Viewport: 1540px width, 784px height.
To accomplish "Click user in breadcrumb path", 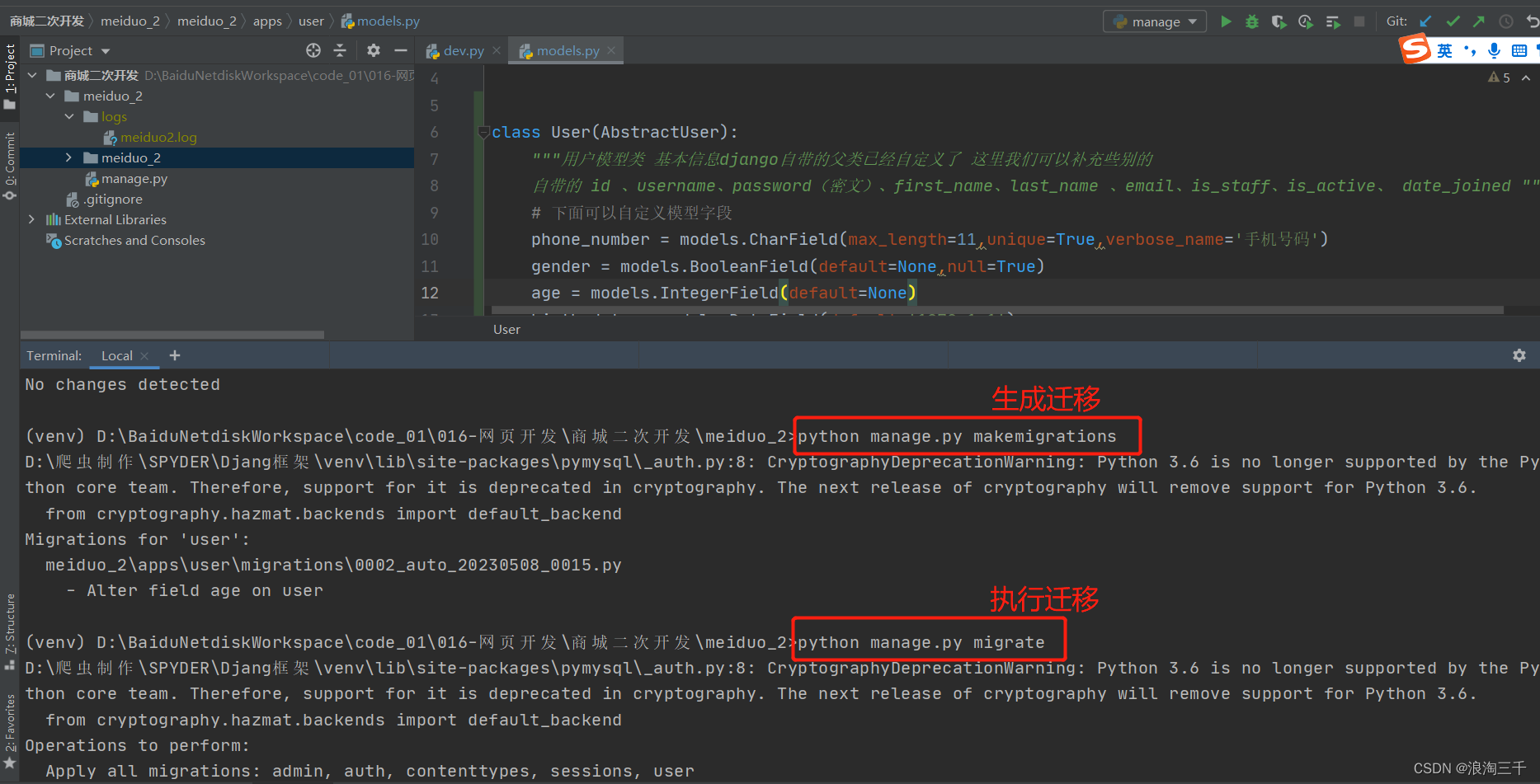I will click(311, 21).
